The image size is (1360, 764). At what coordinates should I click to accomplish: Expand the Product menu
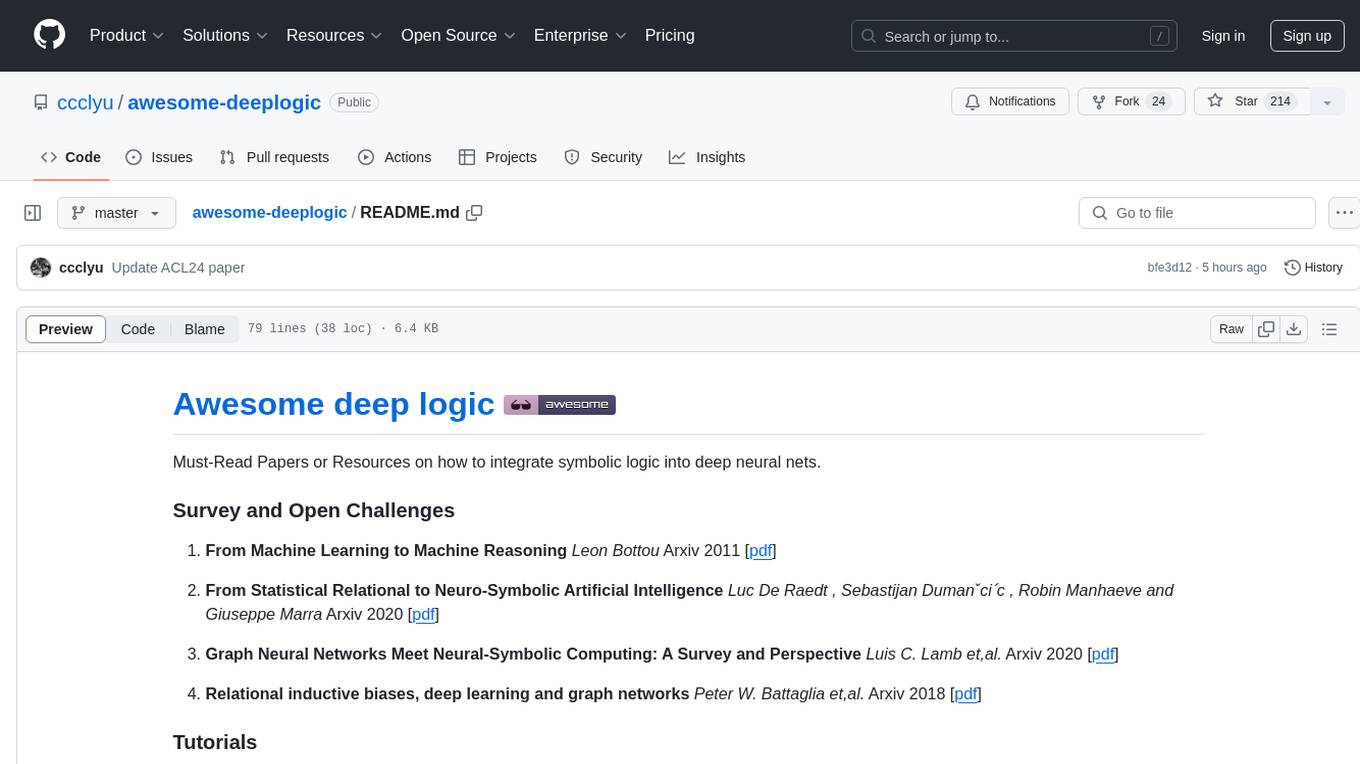pyautogui.click(x=127, y=35)
